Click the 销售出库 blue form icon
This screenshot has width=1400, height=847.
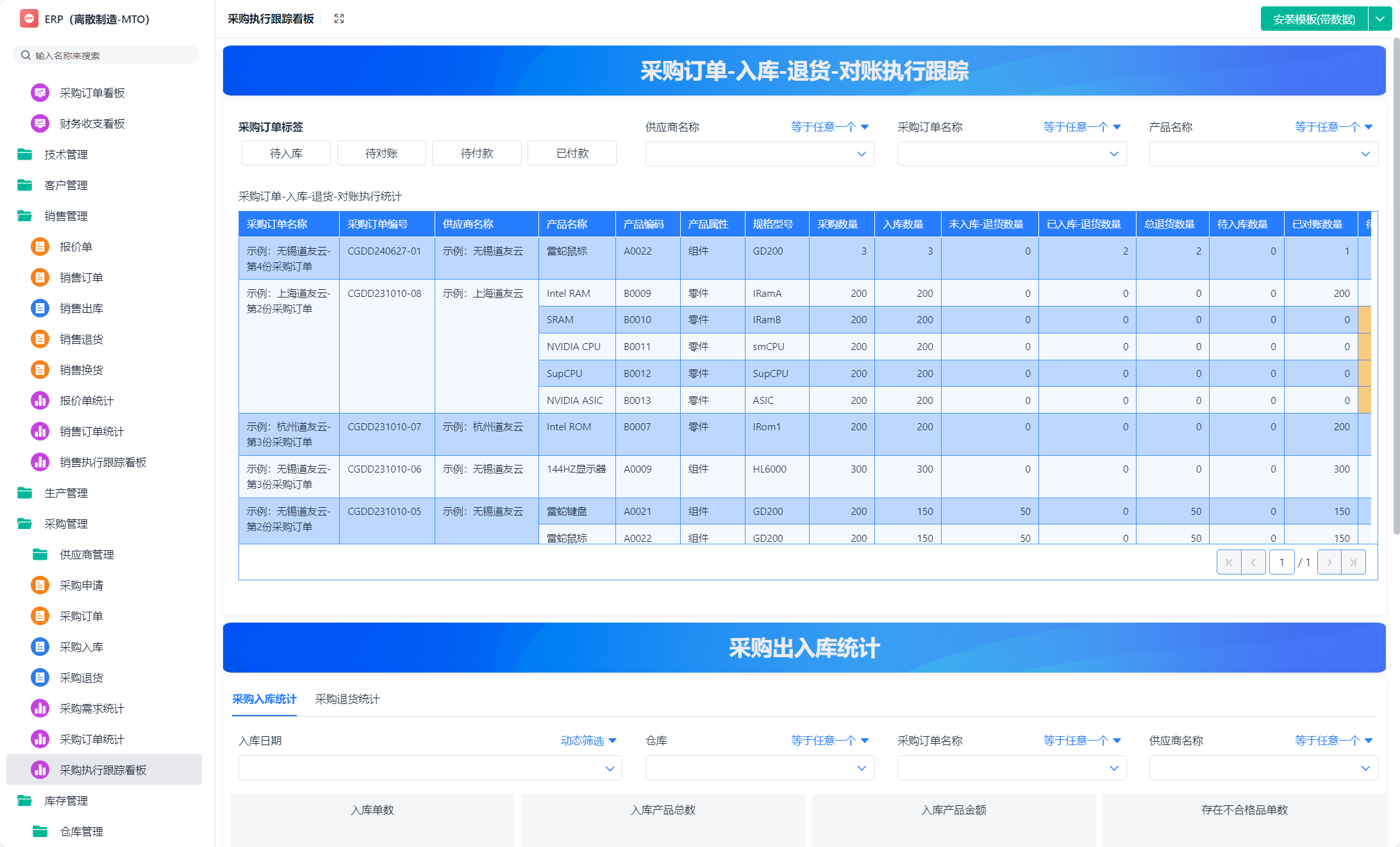point(40,308)
